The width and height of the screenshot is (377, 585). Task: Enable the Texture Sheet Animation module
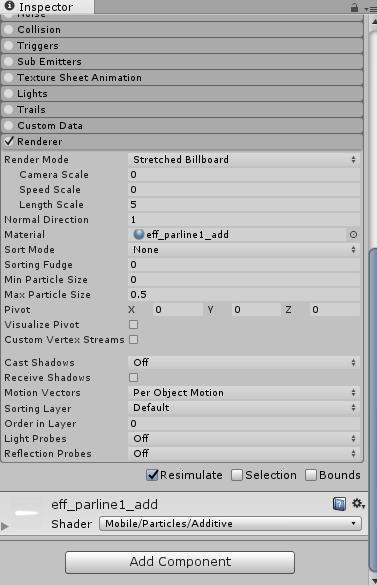coord(9,78)
